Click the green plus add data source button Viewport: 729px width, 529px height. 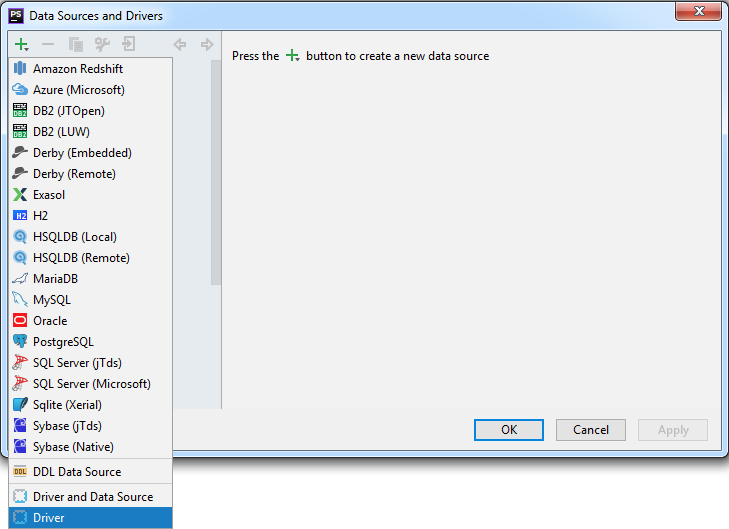click(21, 45)
